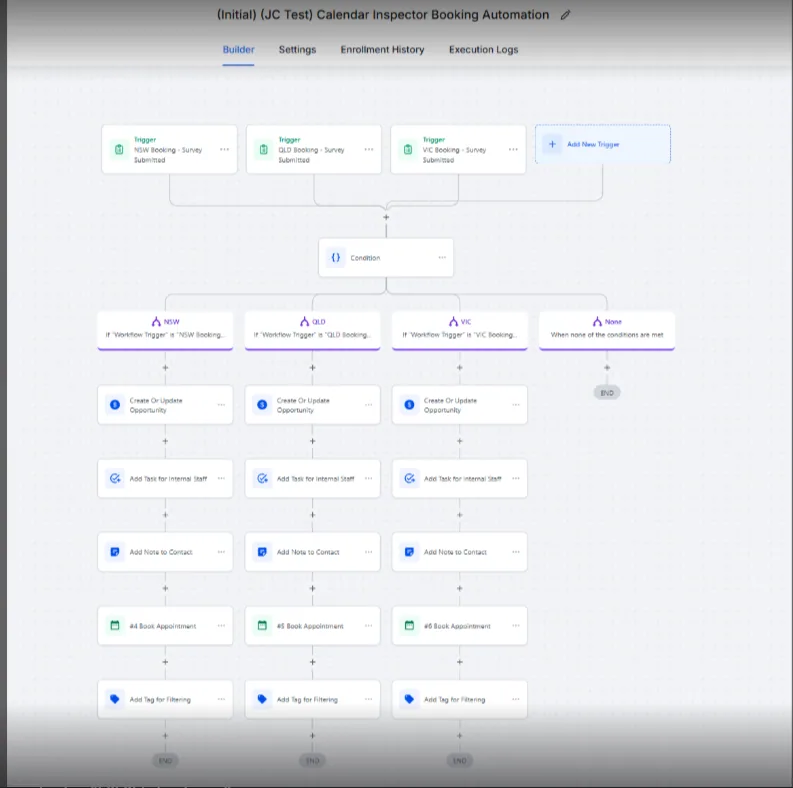793x788 pixels.
Task: Open the Settings tab
Action: [x=297, y=50]
